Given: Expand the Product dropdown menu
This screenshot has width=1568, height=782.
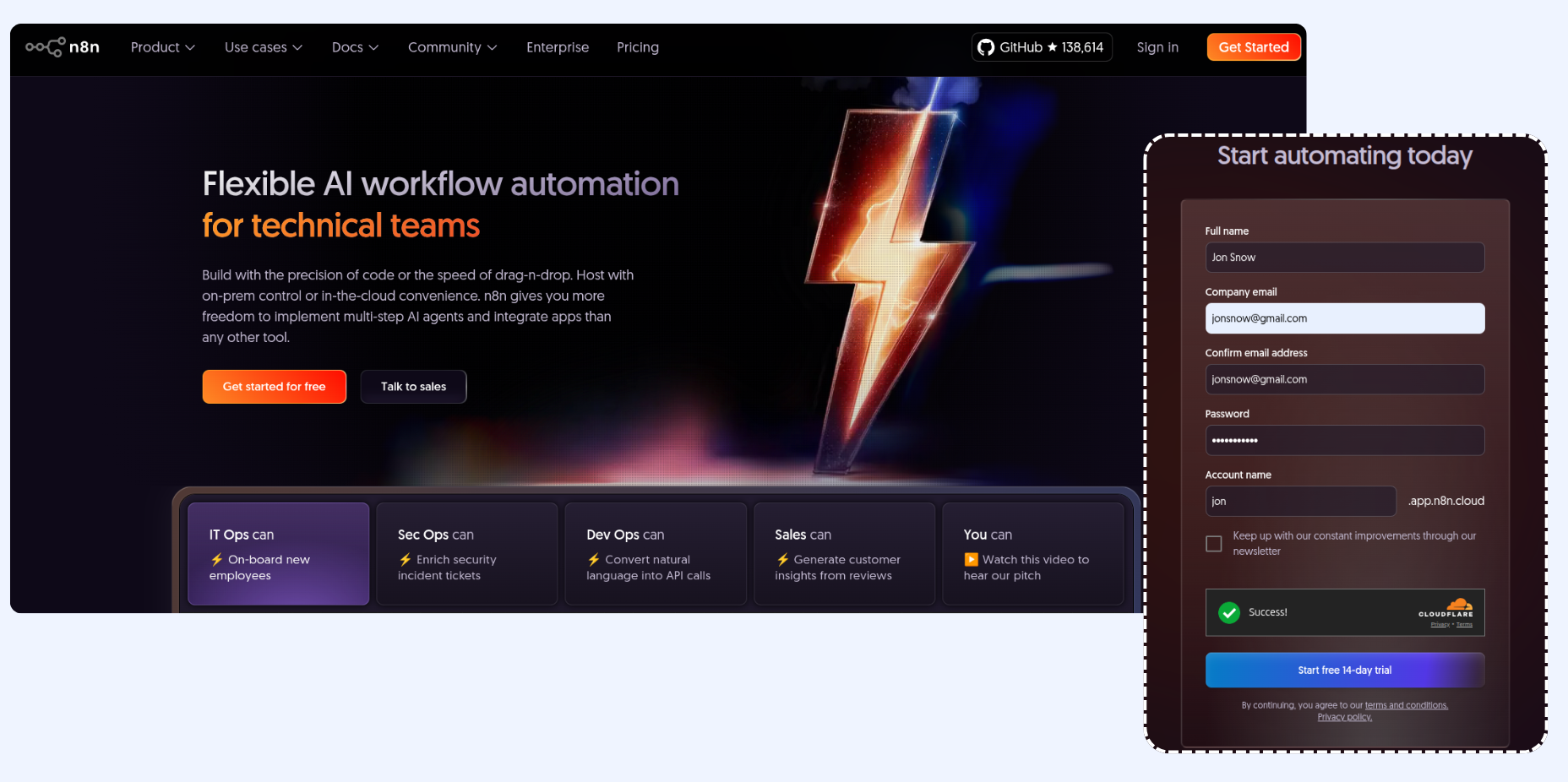Looking at the screenshot, I should (x=163, y=47).
